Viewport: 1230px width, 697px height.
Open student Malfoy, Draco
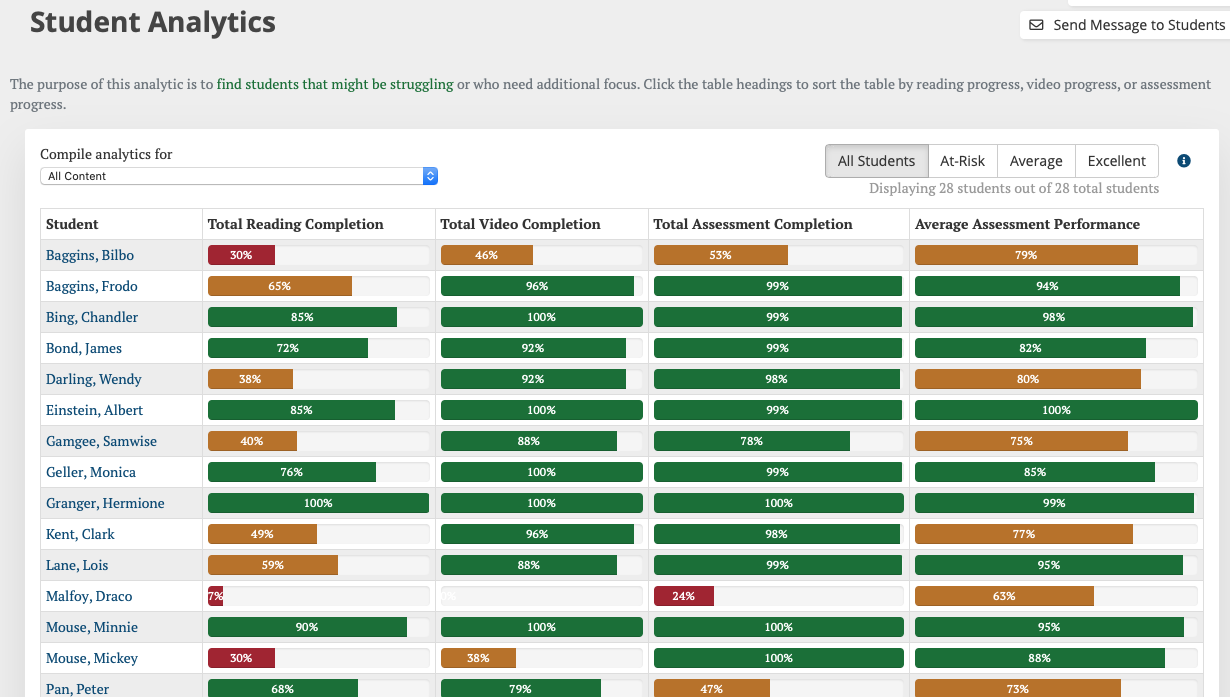[89, 596]
